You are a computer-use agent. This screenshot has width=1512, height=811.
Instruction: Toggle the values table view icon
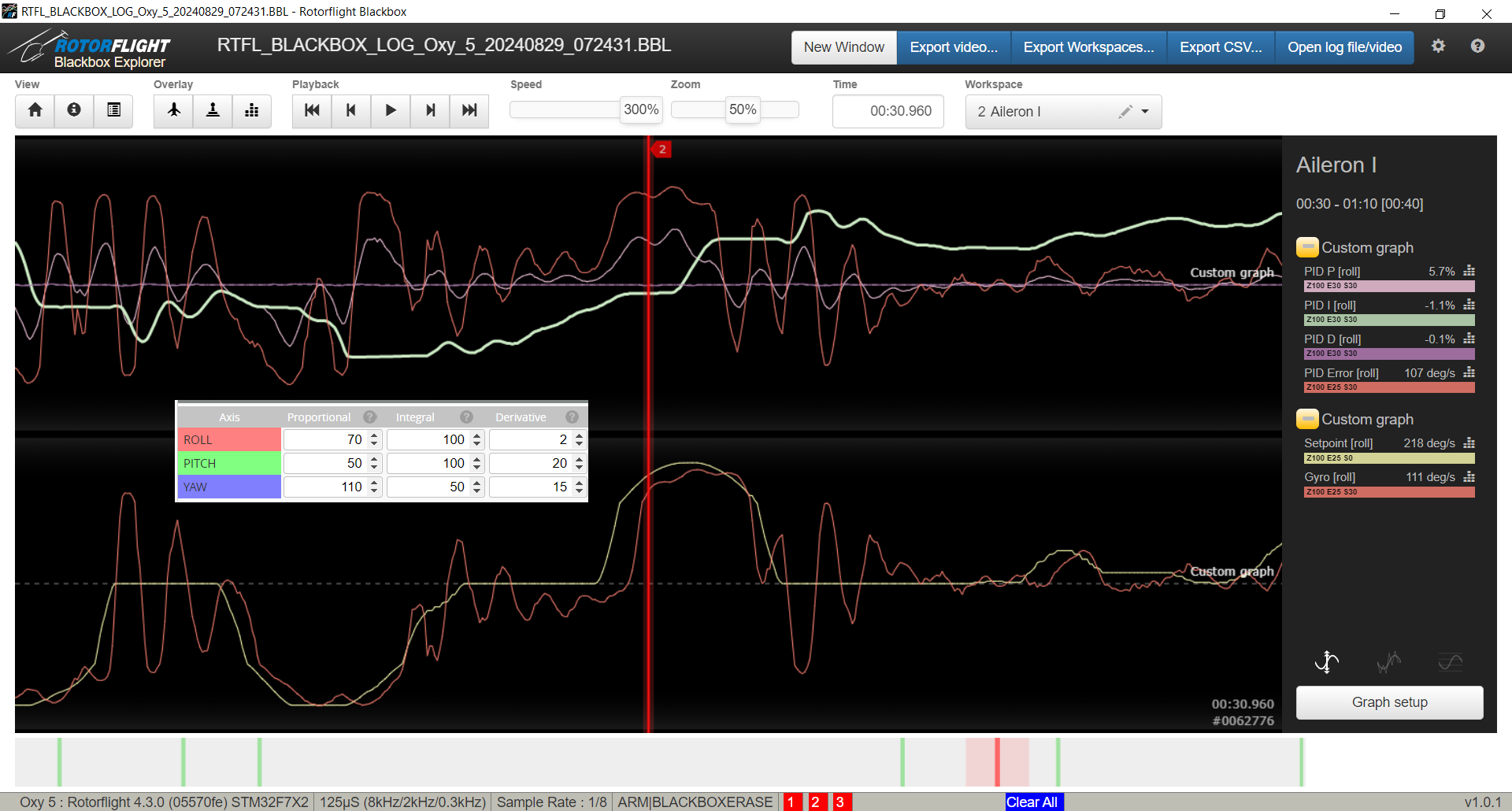coord(113,110)
